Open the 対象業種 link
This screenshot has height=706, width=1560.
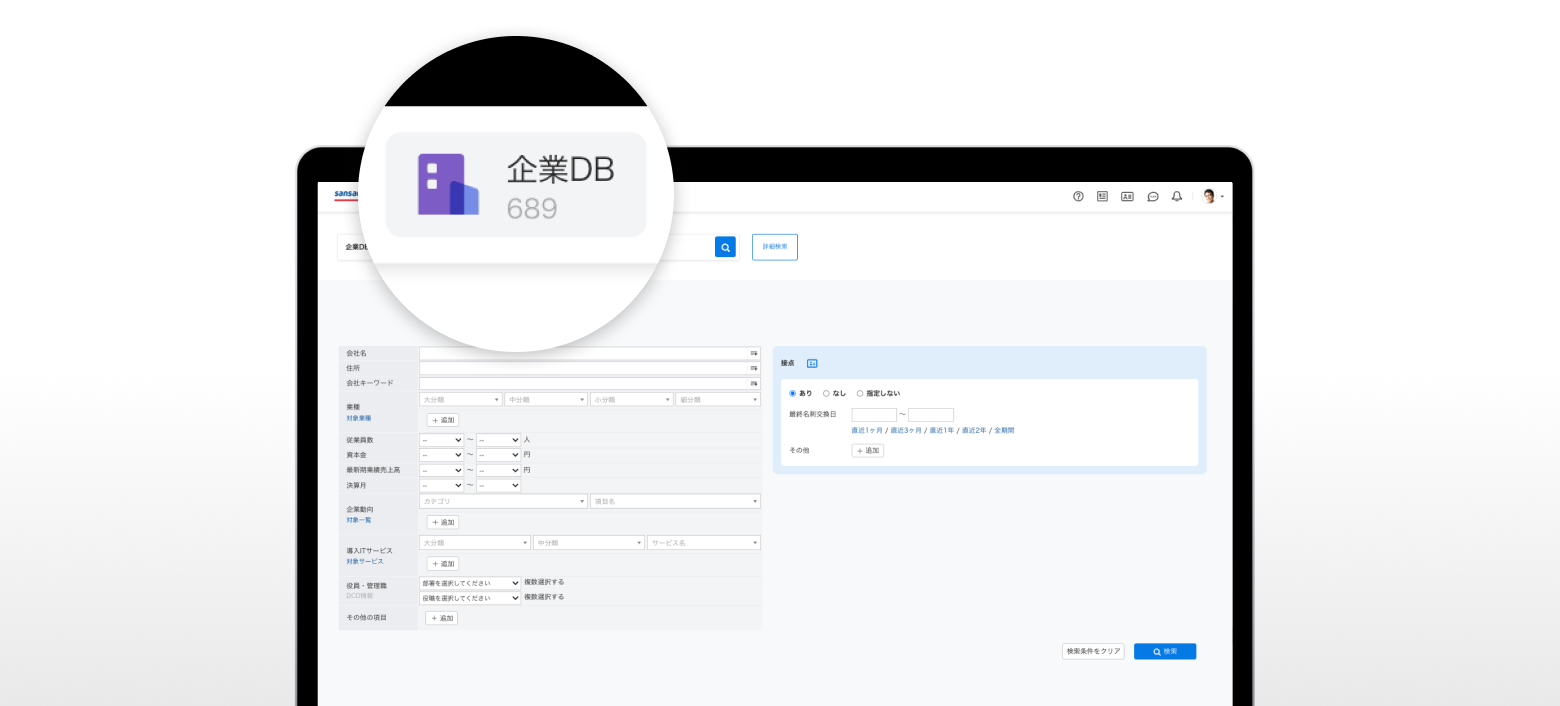coord(359,418)
